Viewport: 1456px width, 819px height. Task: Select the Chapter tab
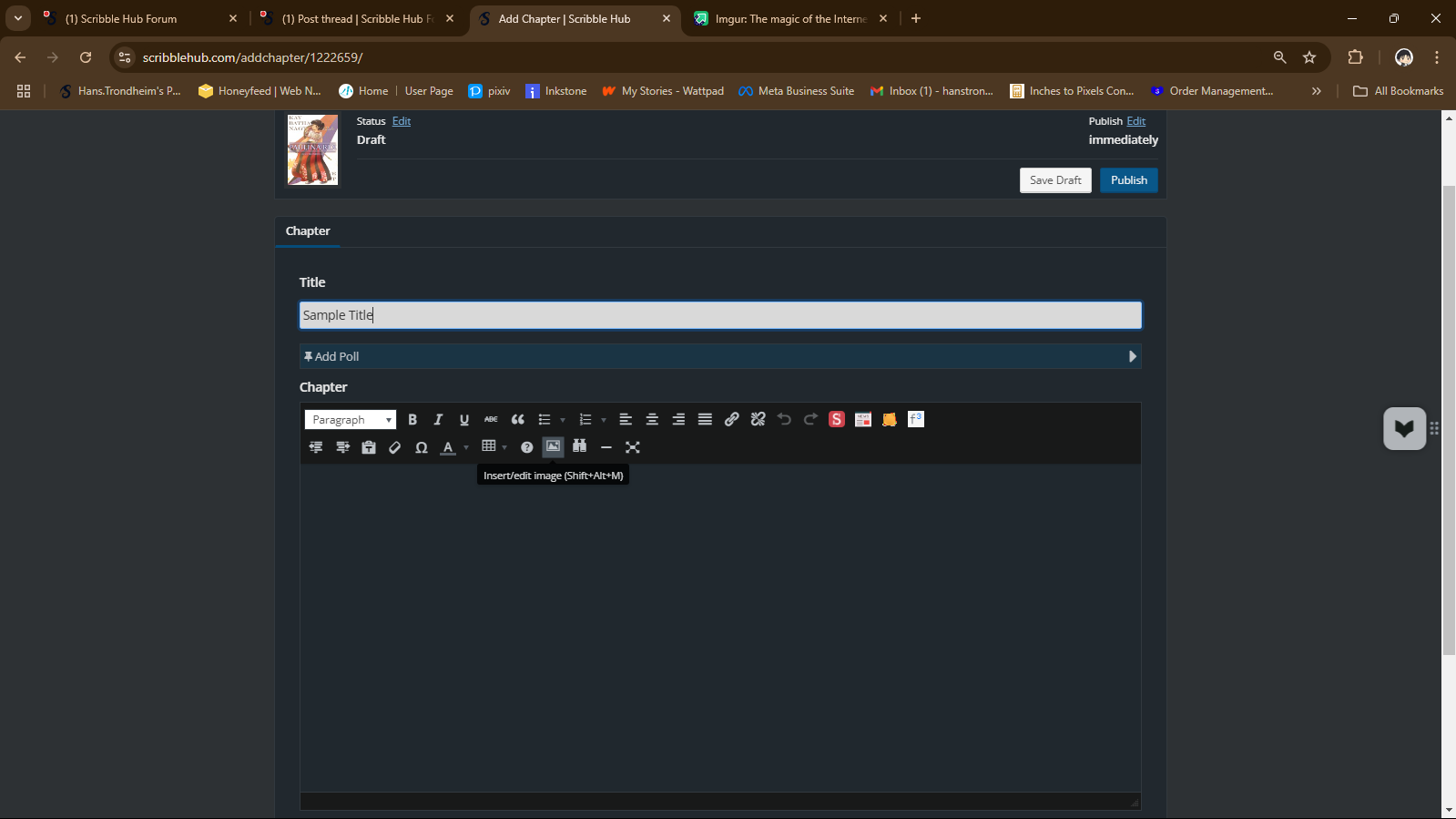click(308, 231)
